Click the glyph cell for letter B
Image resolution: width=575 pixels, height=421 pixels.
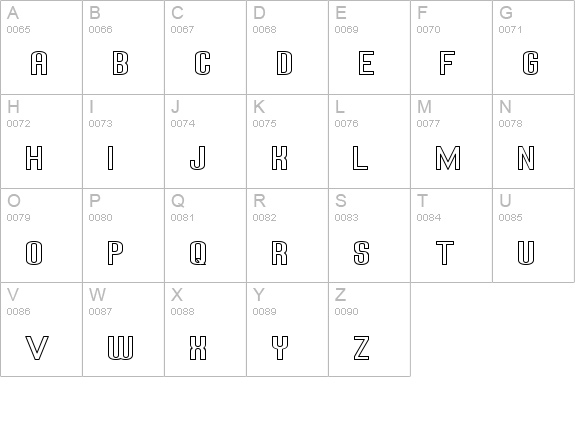(124, 47)
